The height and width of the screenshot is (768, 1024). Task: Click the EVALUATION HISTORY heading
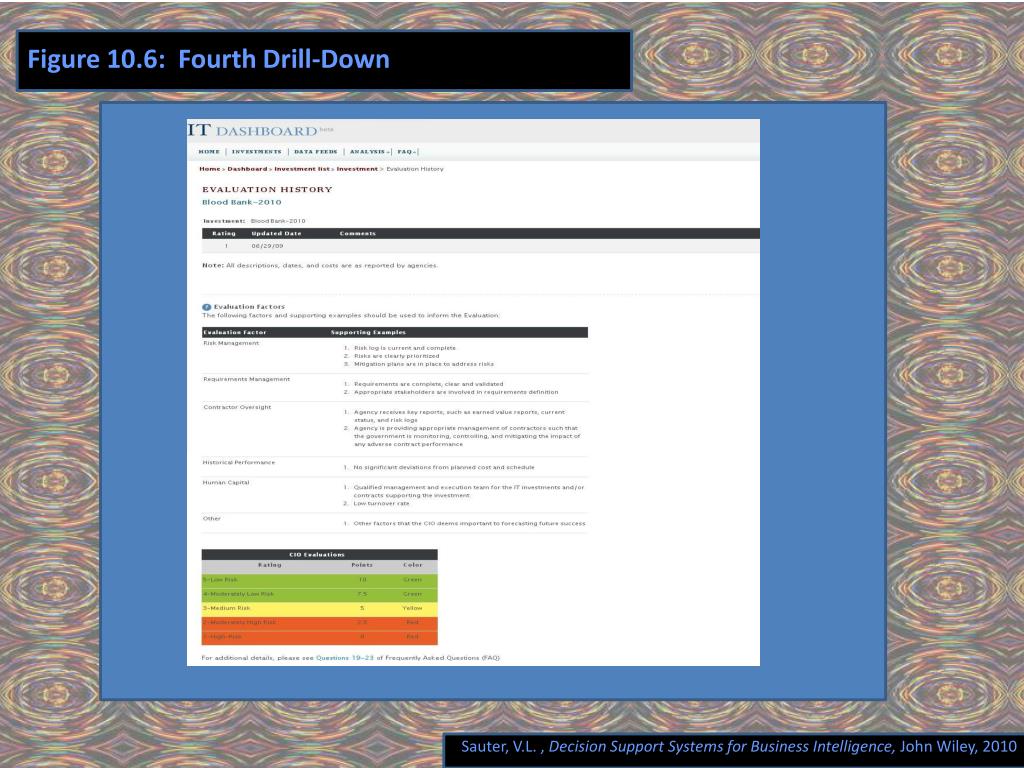[267, 189]
